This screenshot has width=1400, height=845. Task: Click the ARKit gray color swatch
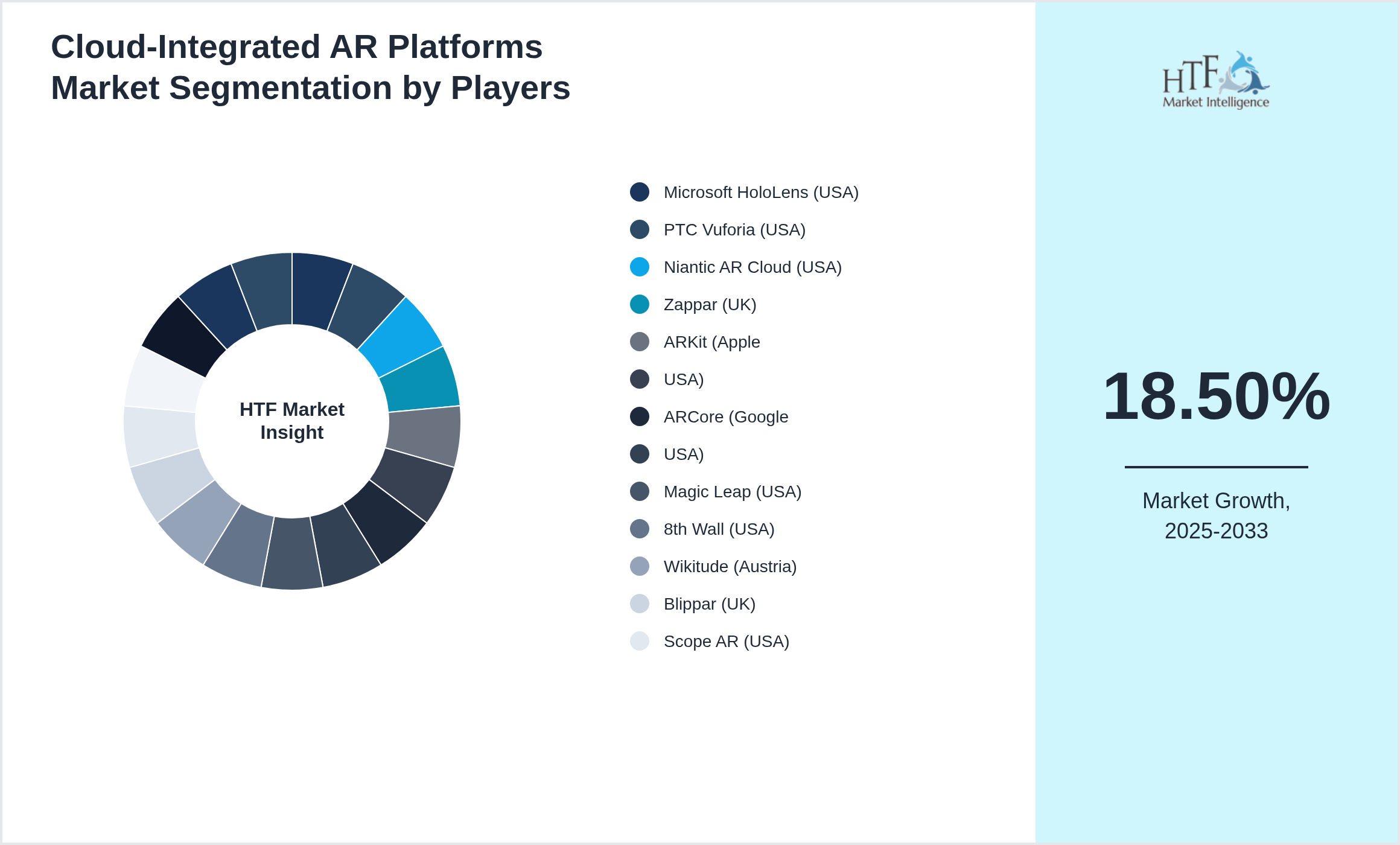pos(639,342)
